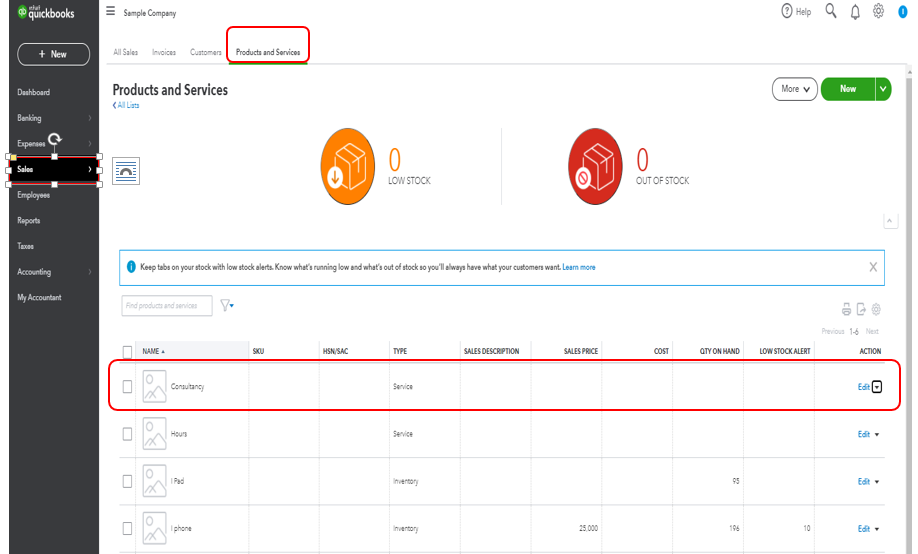
Task: Collapse the stock summary panel arrow
Action: click(890, 221)
